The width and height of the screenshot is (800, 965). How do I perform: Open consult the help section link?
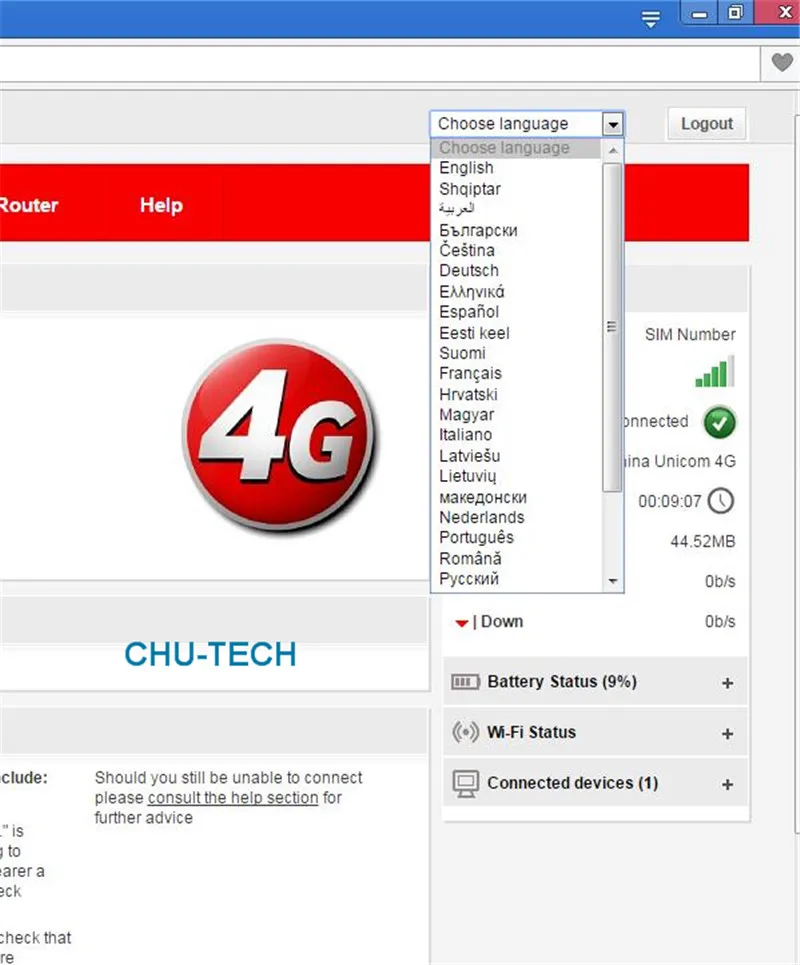coord(233,798)
